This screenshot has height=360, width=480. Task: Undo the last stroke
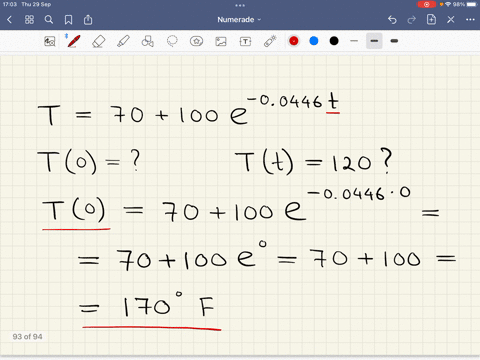click(x=392, y=20)
